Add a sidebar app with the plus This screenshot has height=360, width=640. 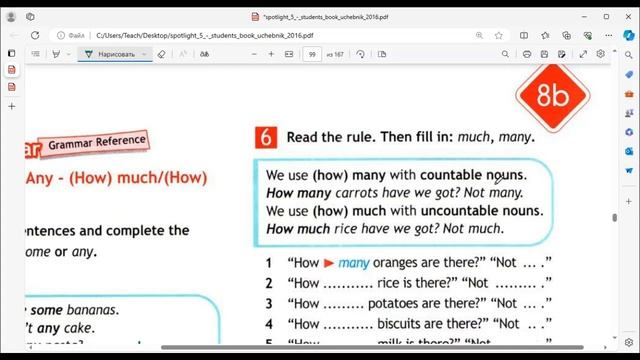pyautogui.click(x=629, y=201)
